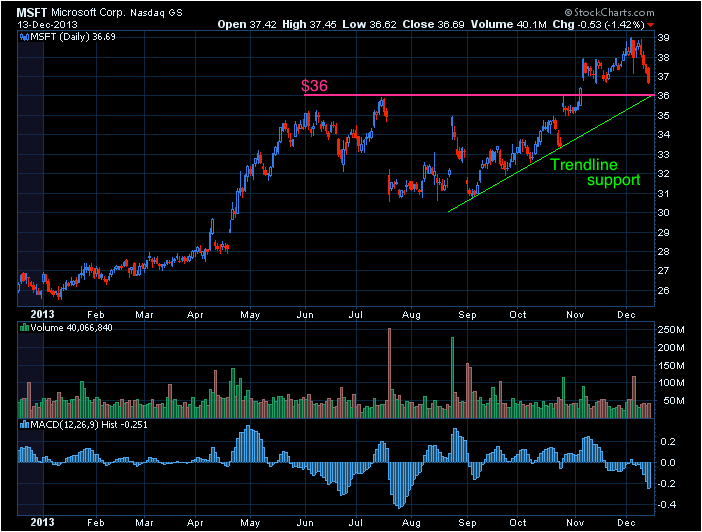Viewport: 702px width, 532px height.
Task: Click the red down arrow after Chg value
Action: (651, 25)
